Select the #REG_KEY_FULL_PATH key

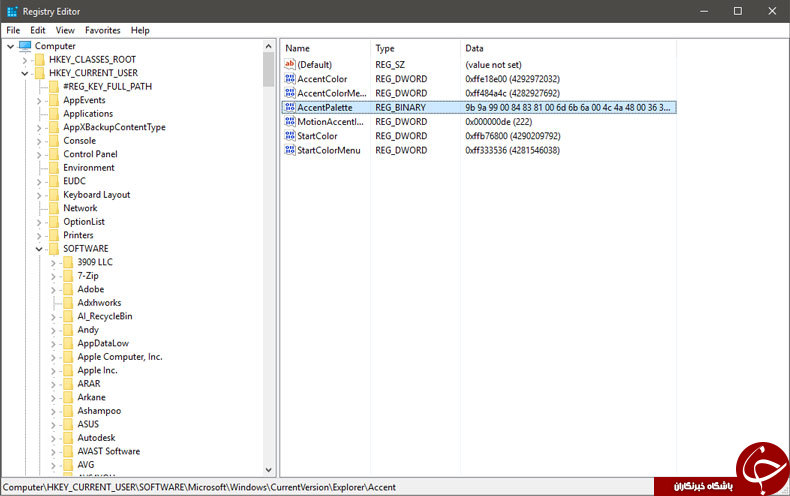pyautogui.click(x=107, y=87)
